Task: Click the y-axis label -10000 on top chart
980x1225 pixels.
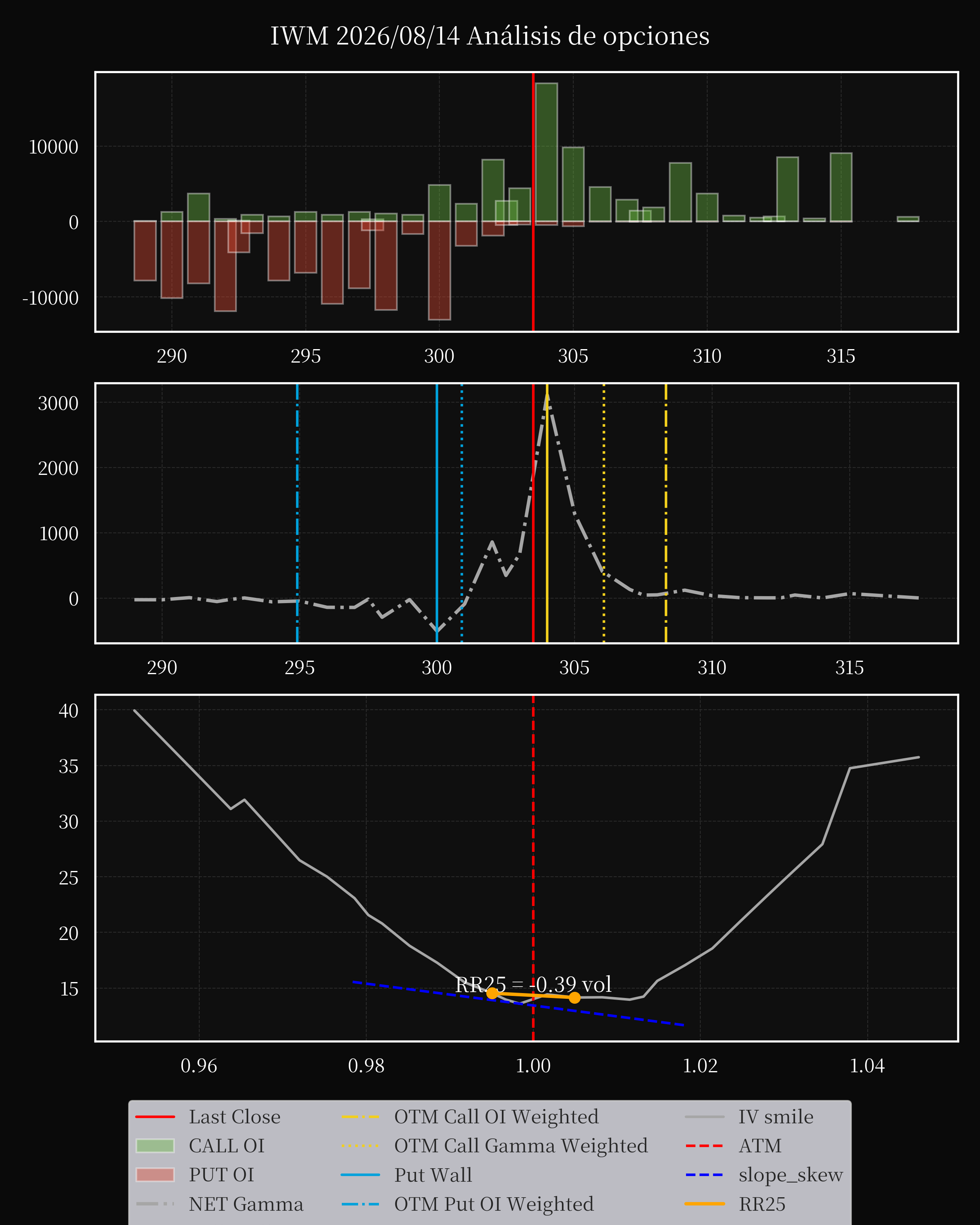Action: coord(51,298)
